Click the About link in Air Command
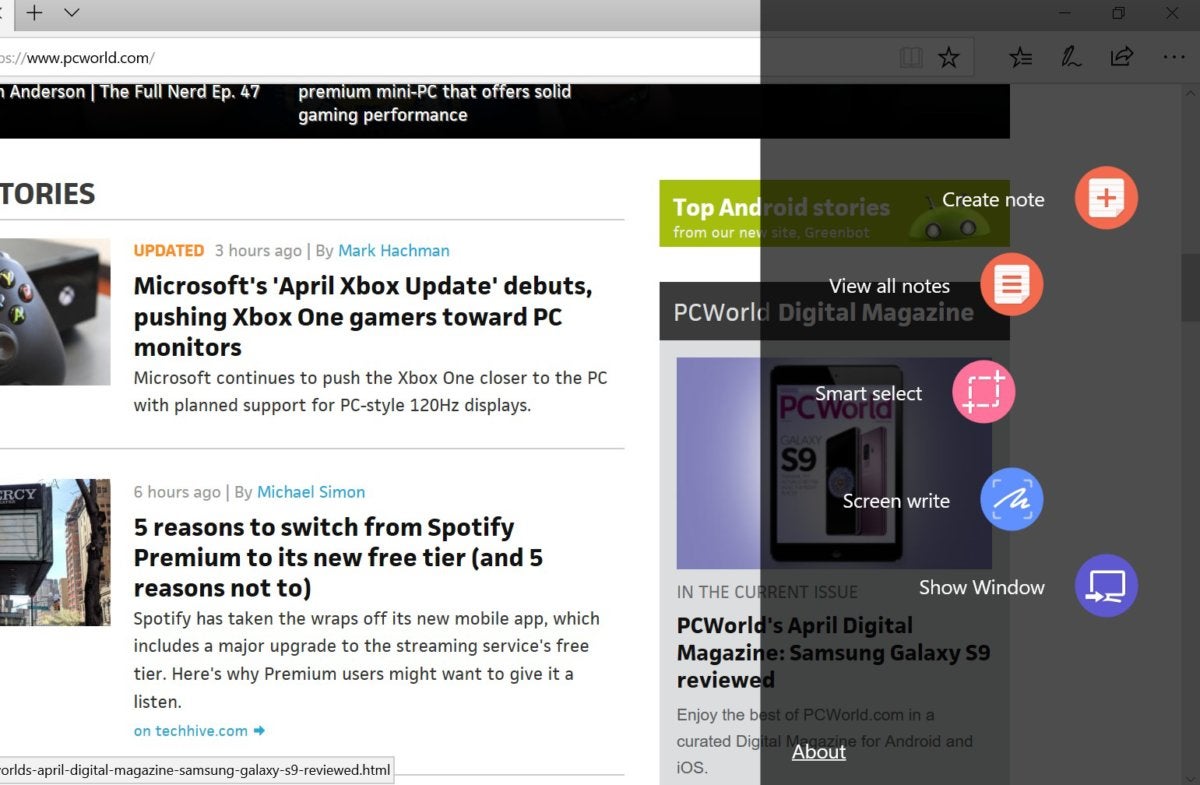 (819, 752)
